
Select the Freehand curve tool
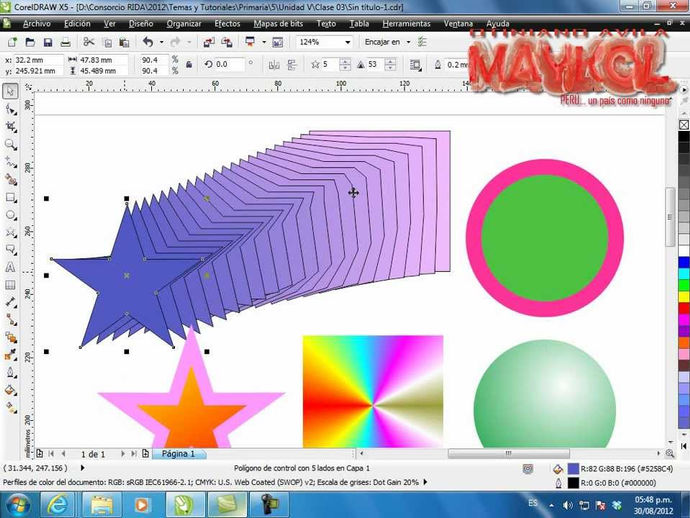coord(11,162)
